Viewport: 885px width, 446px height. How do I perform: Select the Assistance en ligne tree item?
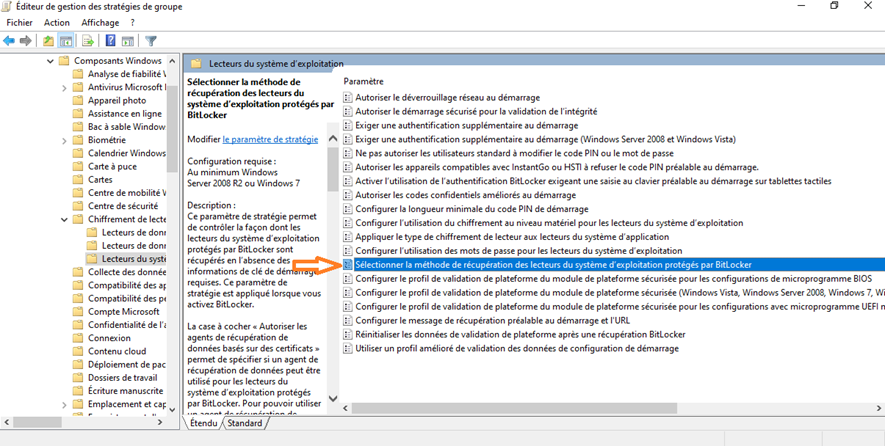(125, 113)
